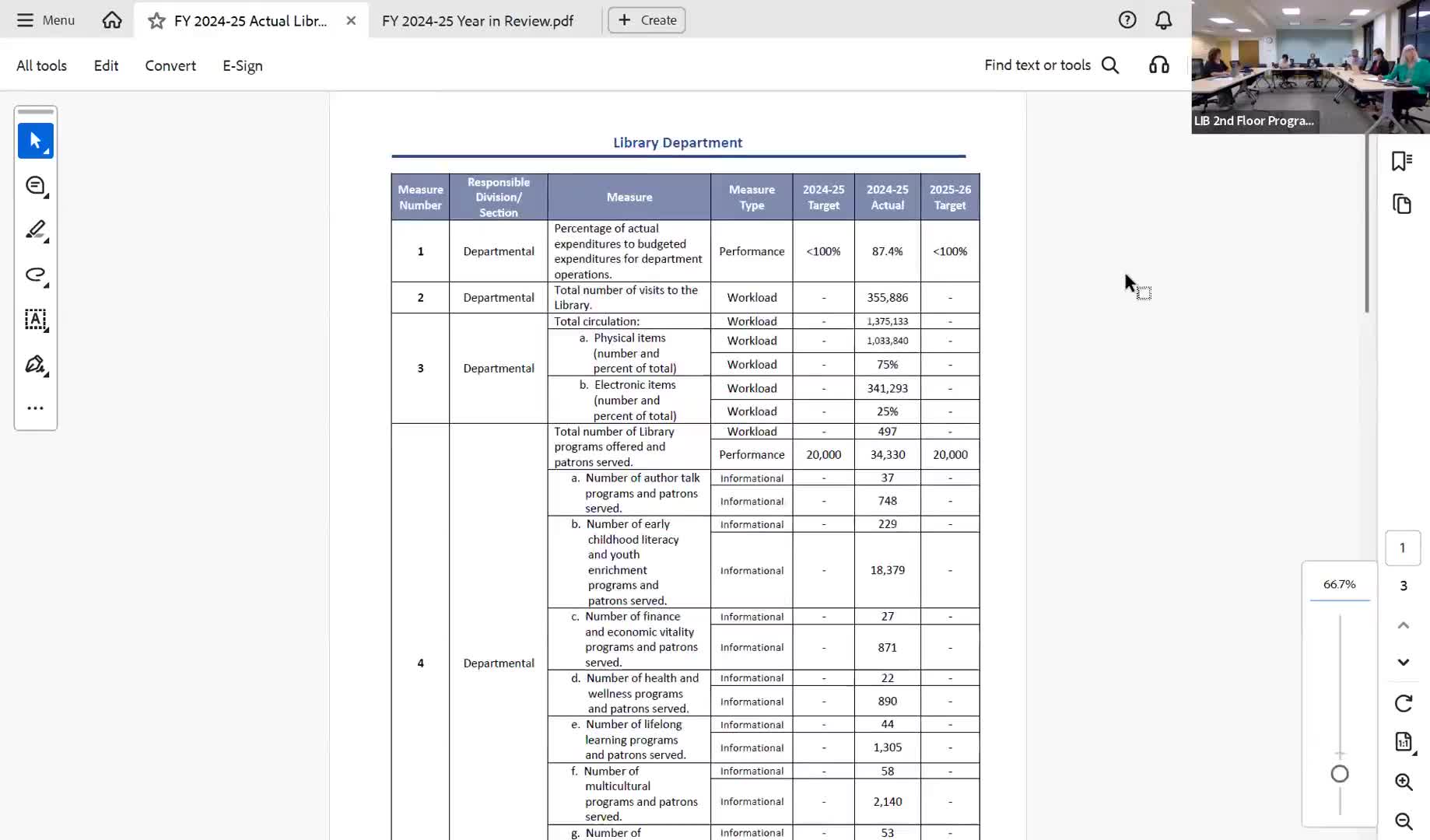Open the page display fit options
This screenshot has width=1430, height=840.
[1404, 742]
